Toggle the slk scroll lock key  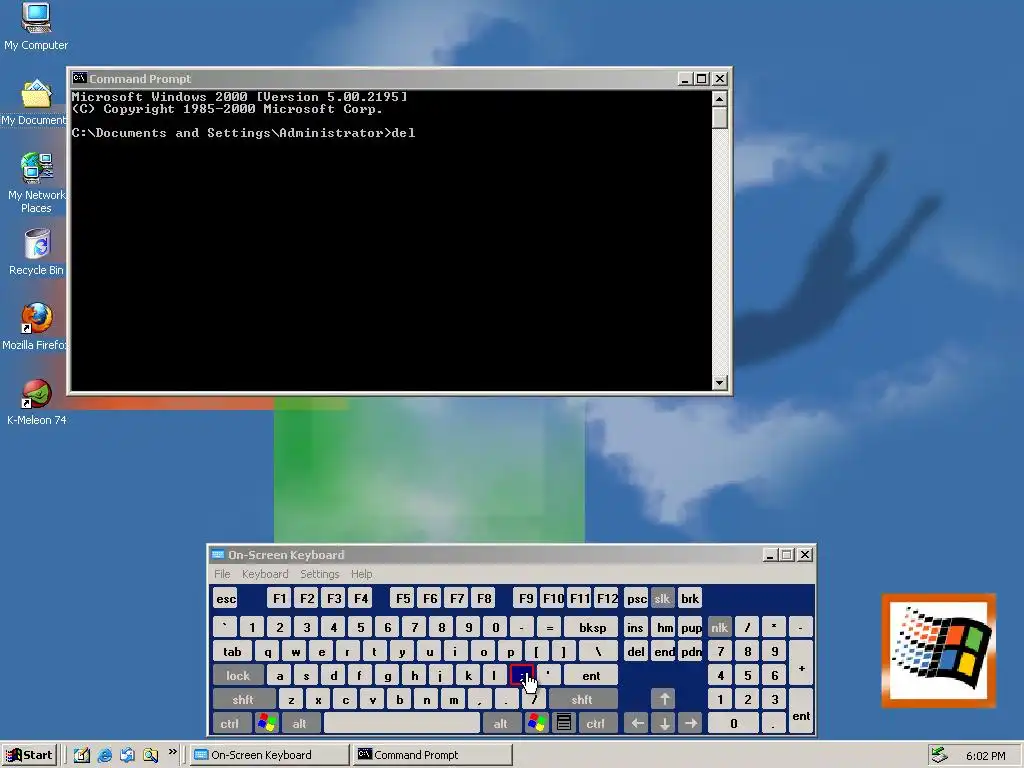coord(662,599)
